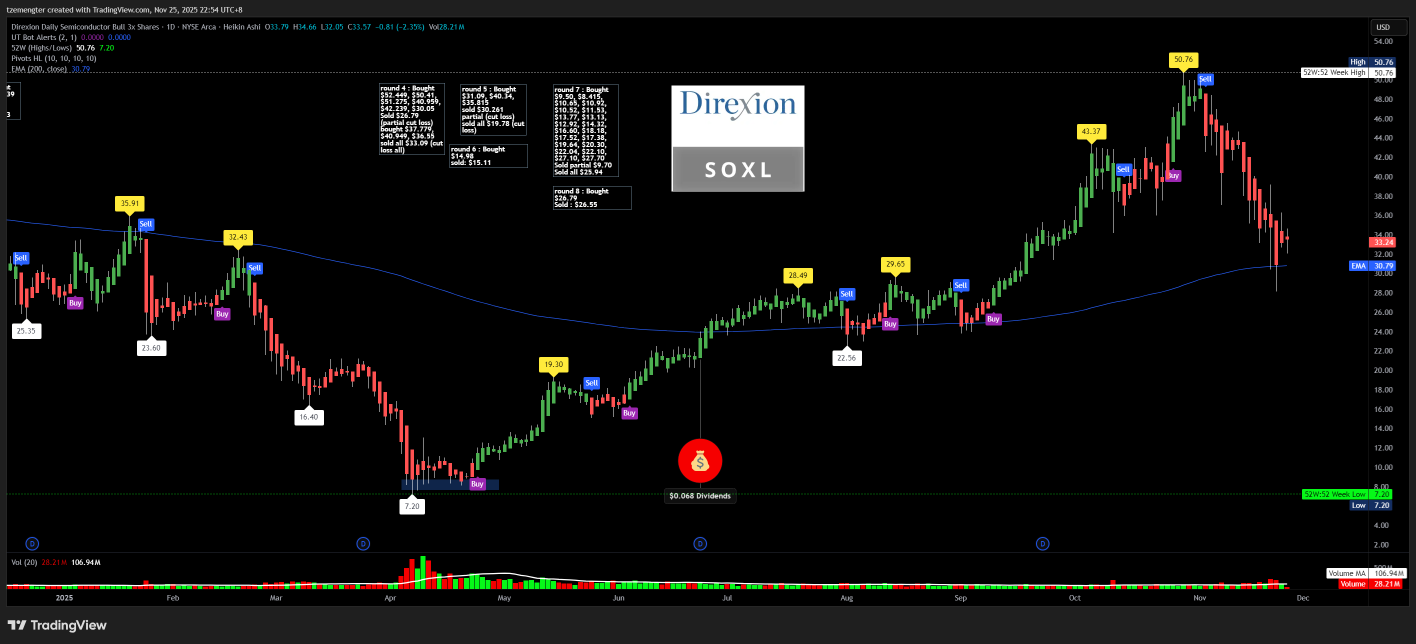This screenshot has width=1416, height=644.
Task: Click the Sell marker after the 19.30 pivot
Action: [x=591, y=383]
